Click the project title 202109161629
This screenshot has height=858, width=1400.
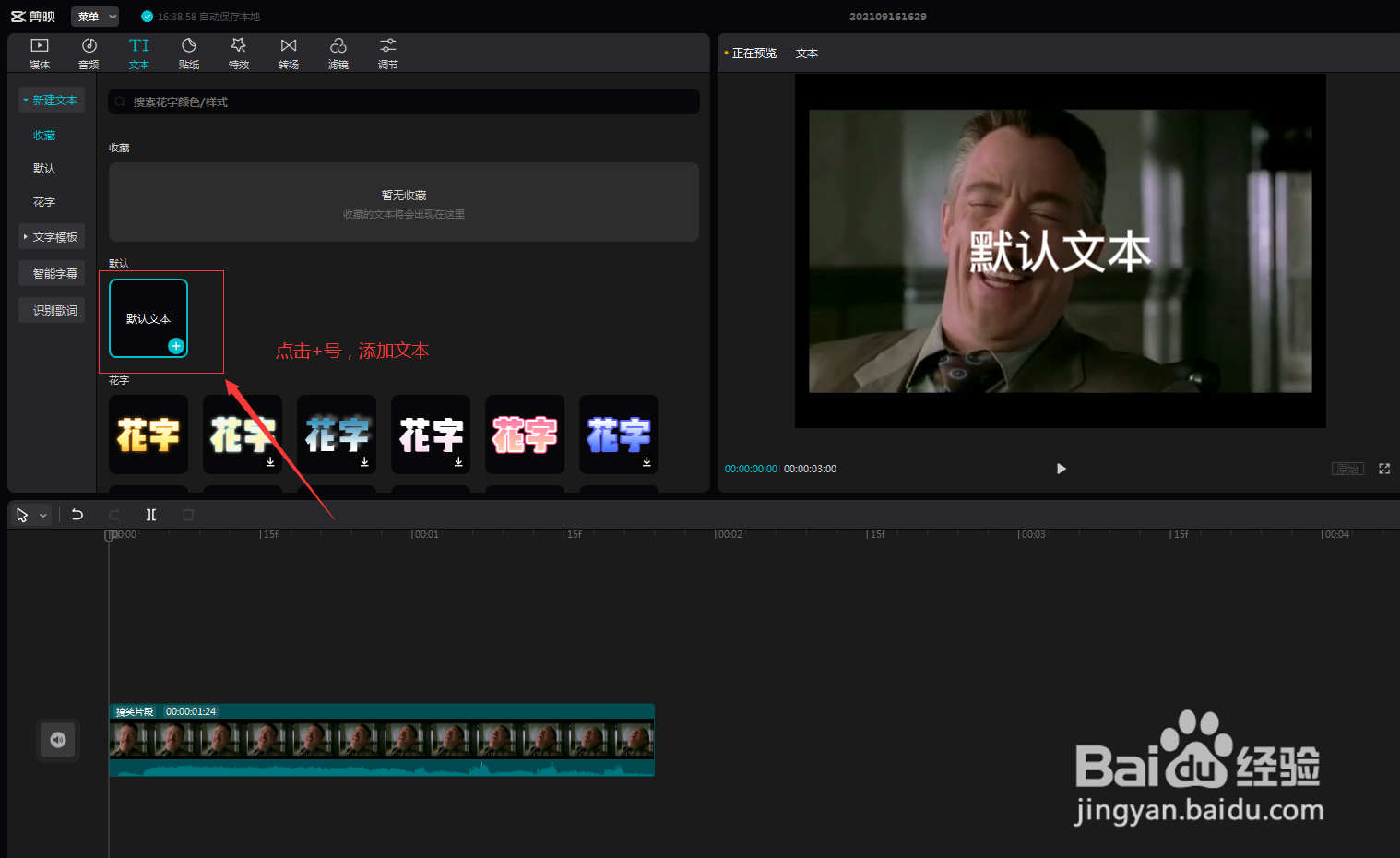pos(888,17)
